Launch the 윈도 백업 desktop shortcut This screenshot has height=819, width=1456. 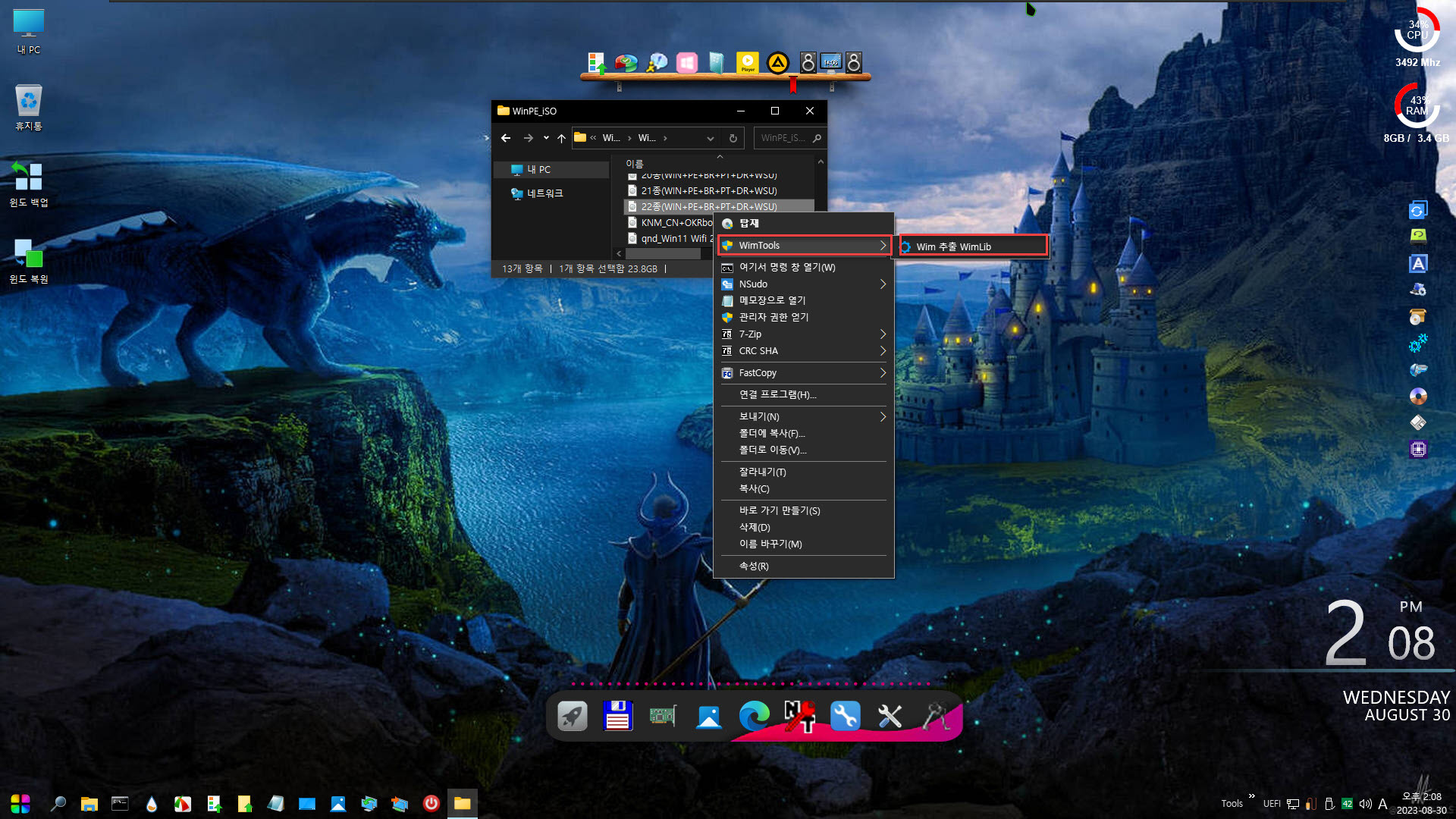click(x=29, y=184)
